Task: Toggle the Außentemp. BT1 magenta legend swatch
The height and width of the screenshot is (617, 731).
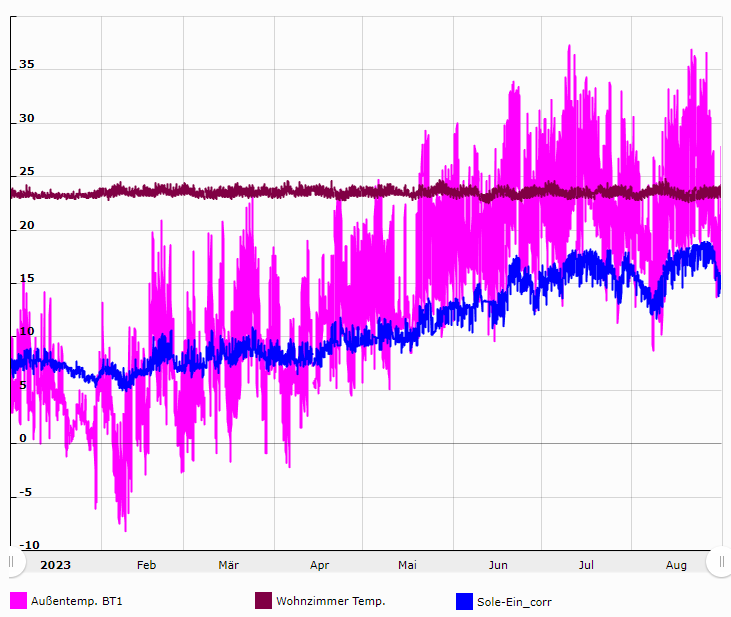Action: 18,601
